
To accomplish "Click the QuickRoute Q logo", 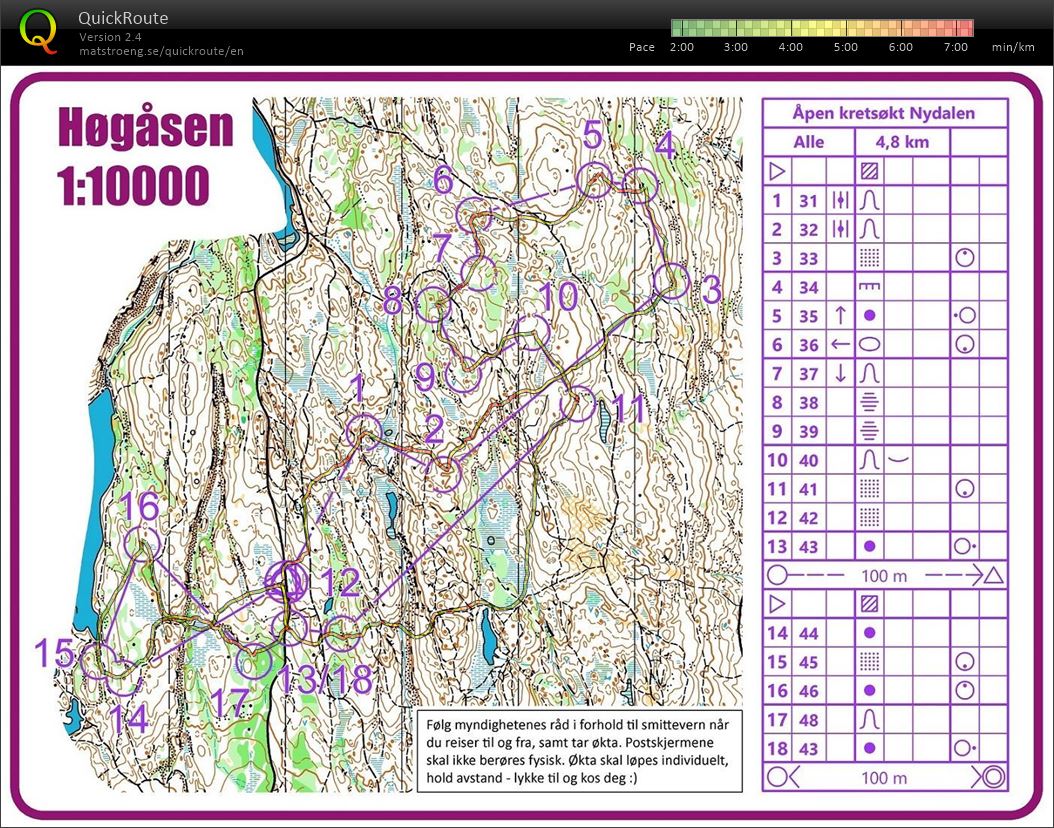I will [x=38, y=32].
